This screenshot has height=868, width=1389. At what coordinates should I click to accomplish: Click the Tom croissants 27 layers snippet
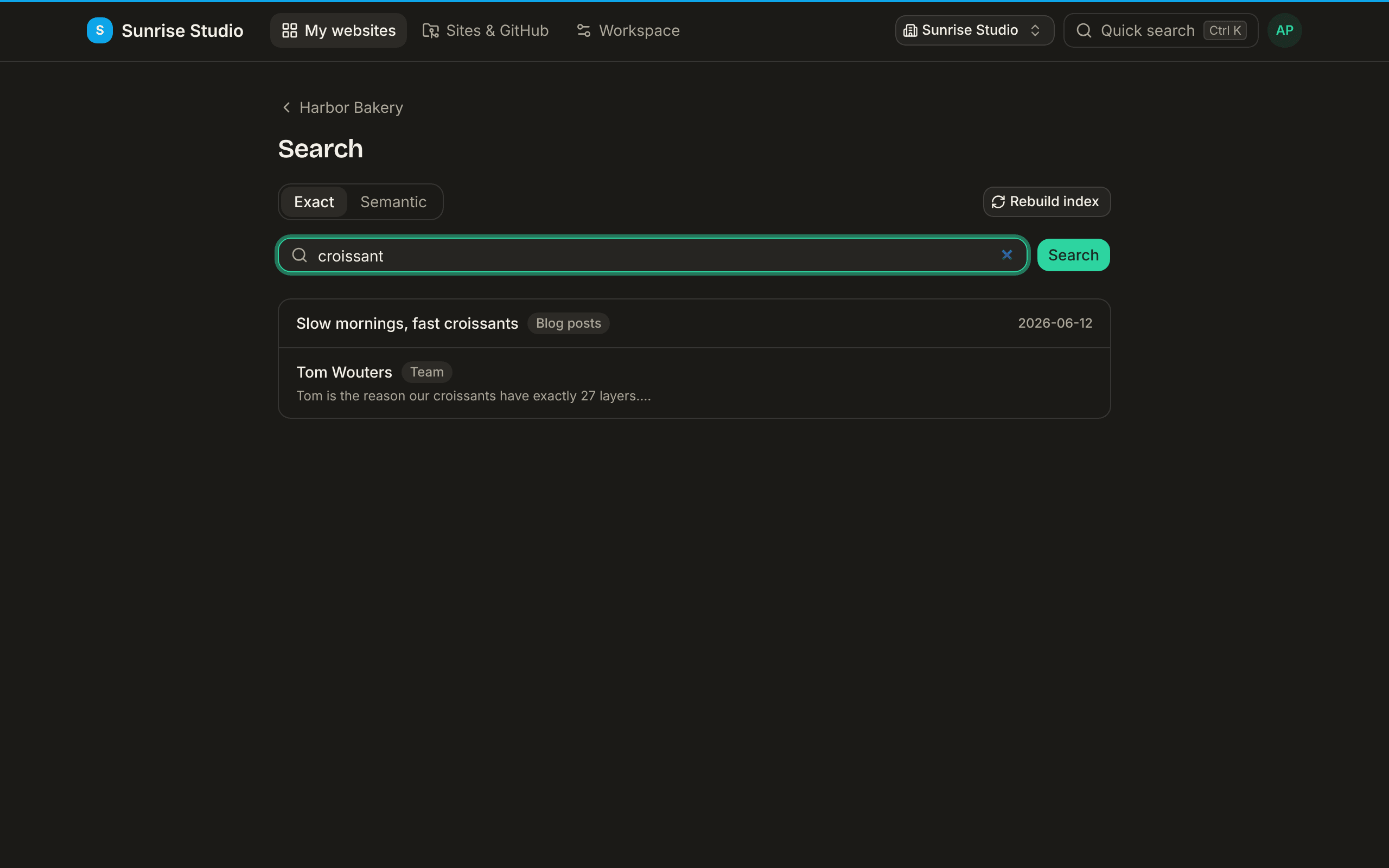474,396
